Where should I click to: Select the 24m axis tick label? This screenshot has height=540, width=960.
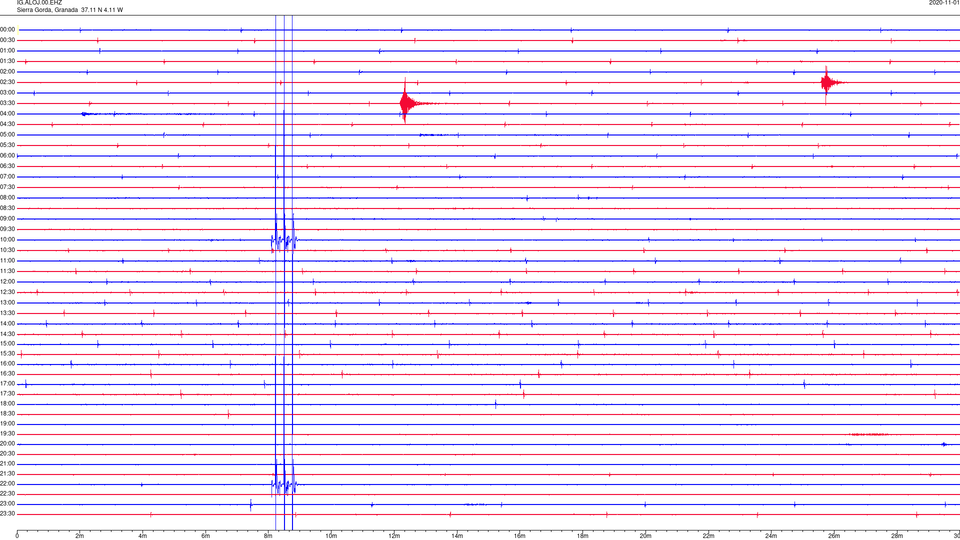click(771, 536)
